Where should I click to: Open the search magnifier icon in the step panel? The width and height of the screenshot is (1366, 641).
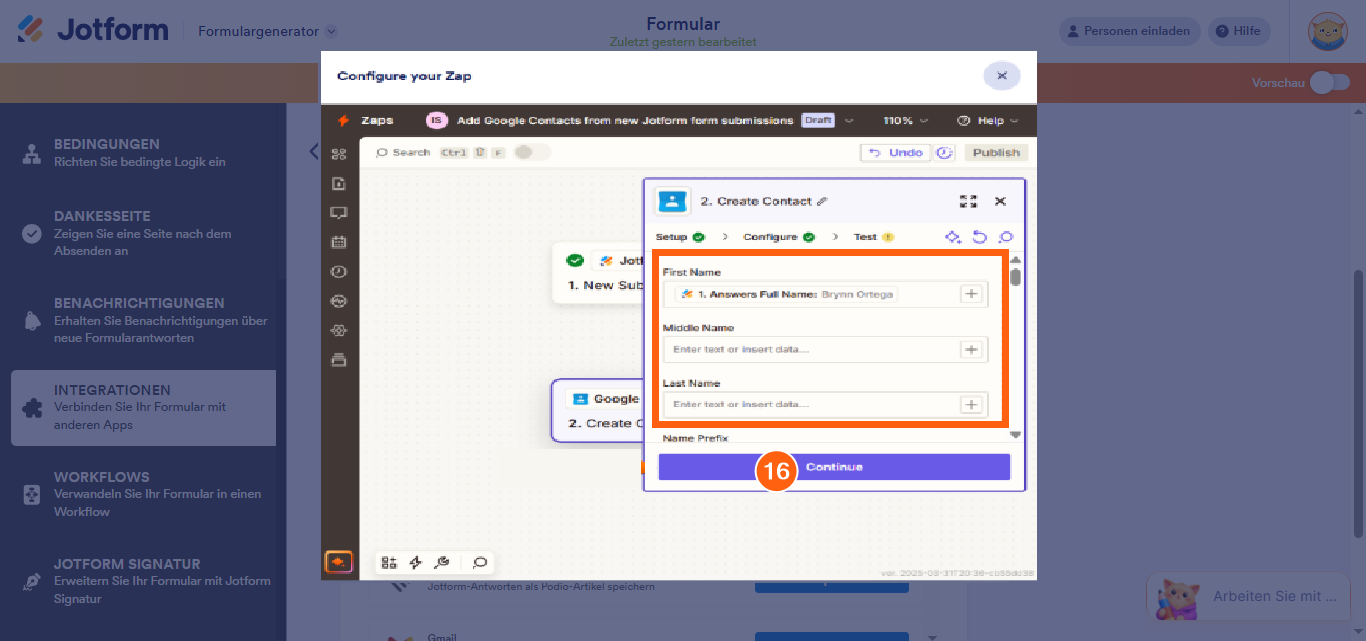point(1005,237)
